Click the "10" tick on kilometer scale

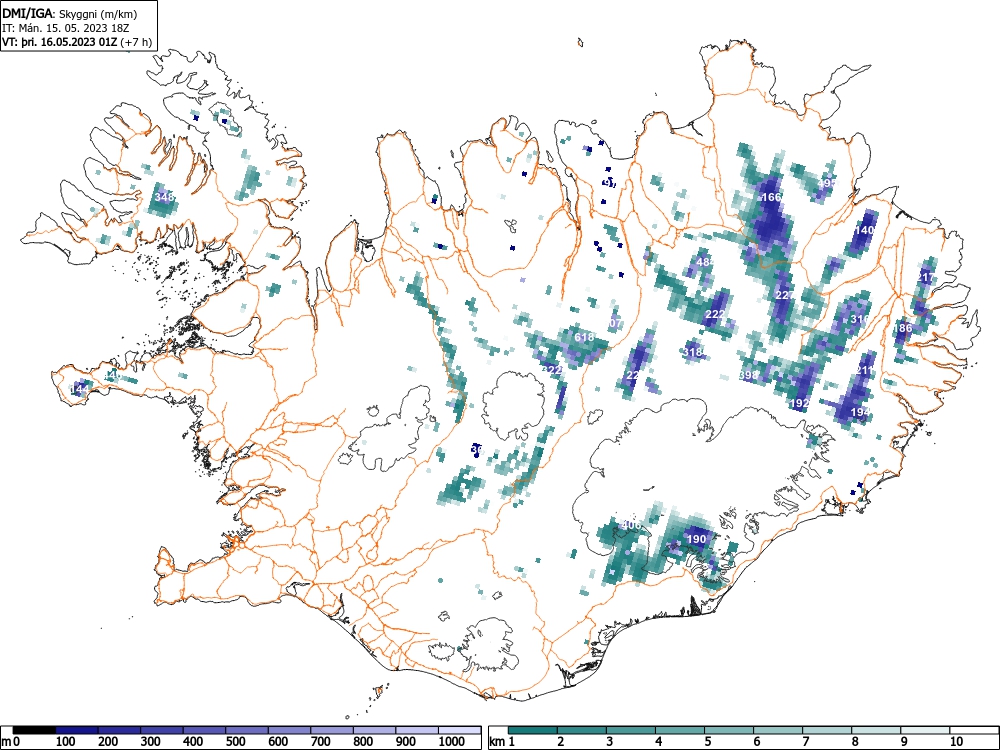(956, 742)
